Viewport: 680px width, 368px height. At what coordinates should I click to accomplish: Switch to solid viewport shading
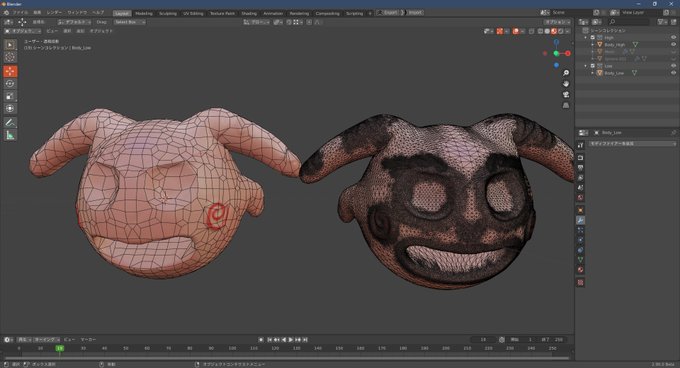[x=547, y=31]
